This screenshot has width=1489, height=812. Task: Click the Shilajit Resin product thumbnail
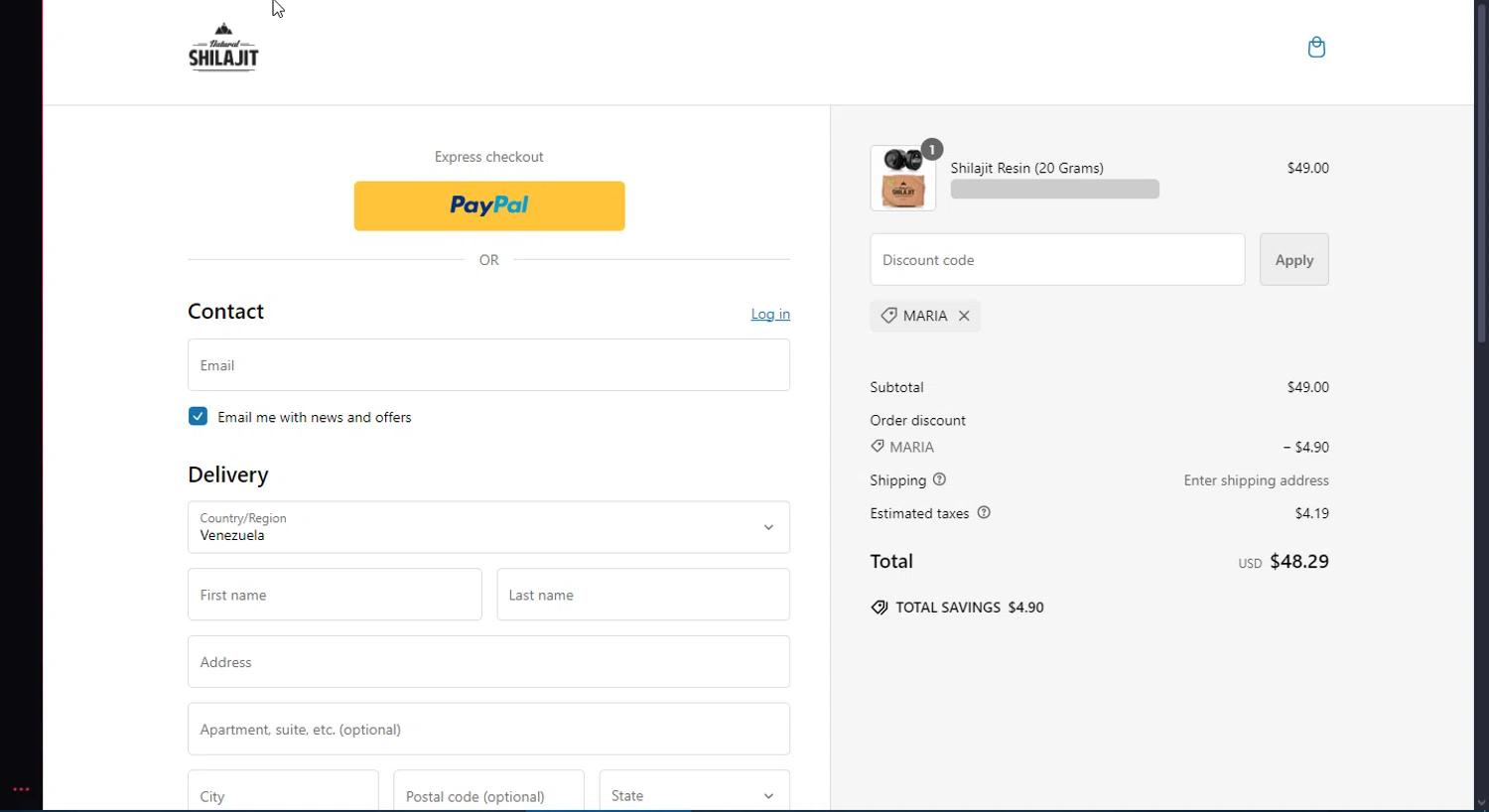[x=902, y=179]
